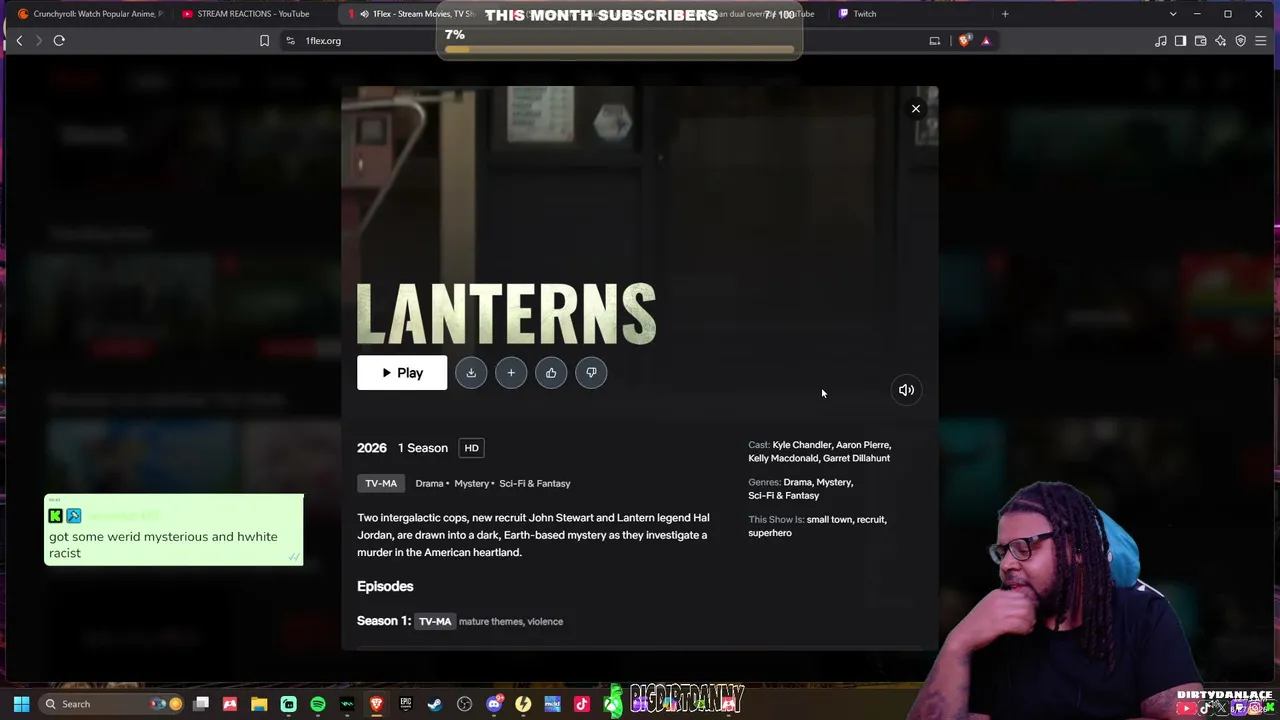Open the Brave Shields icon
Image resolution: width=1280 pixels, height=720 pixels.
(965, 41)
